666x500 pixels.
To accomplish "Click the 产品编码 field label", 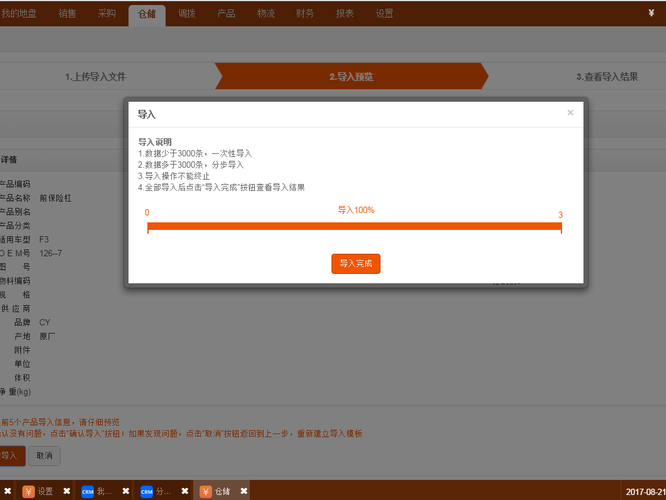I will 15,184.
